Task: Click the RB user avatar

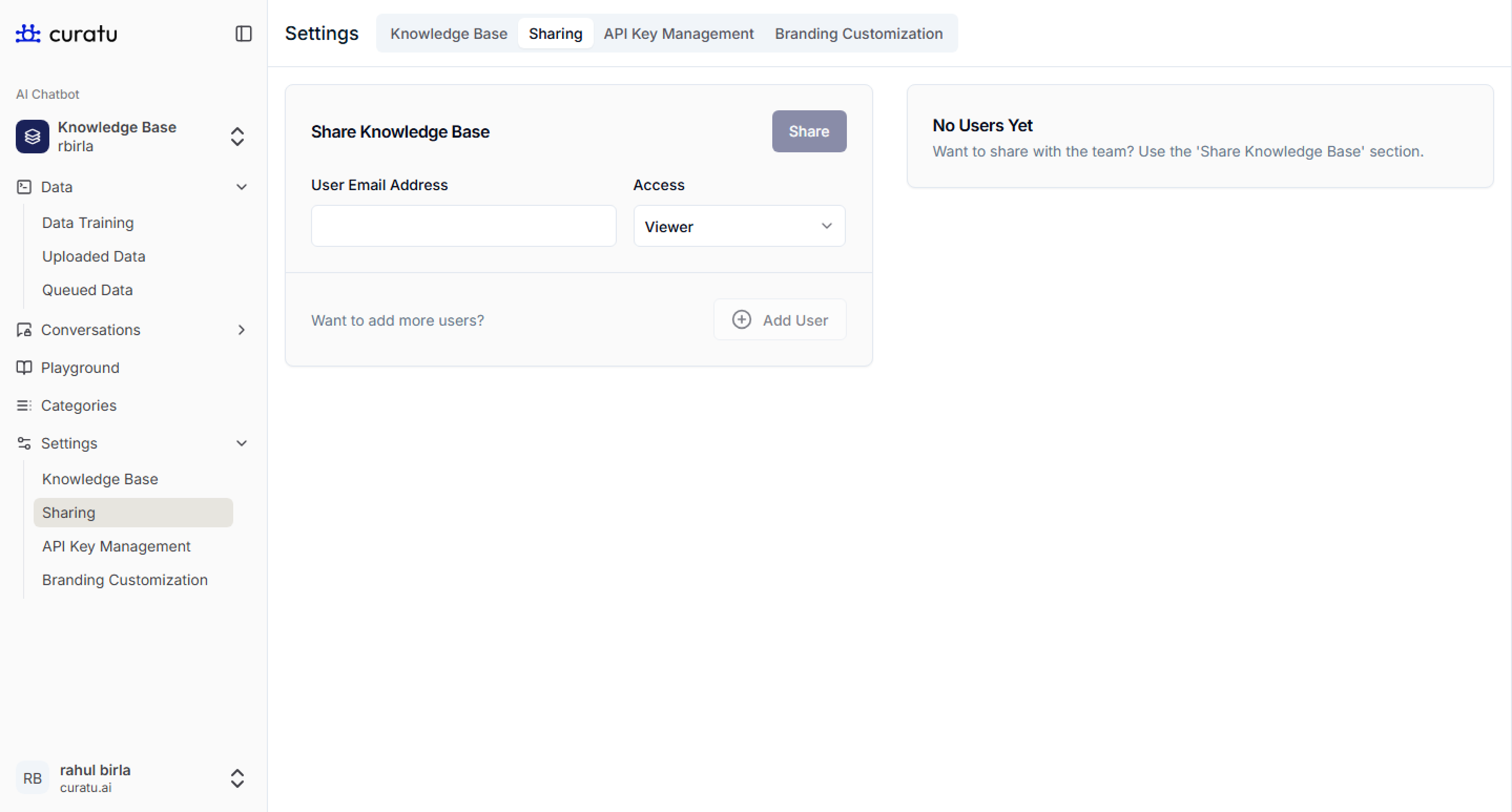Action: 32,778
